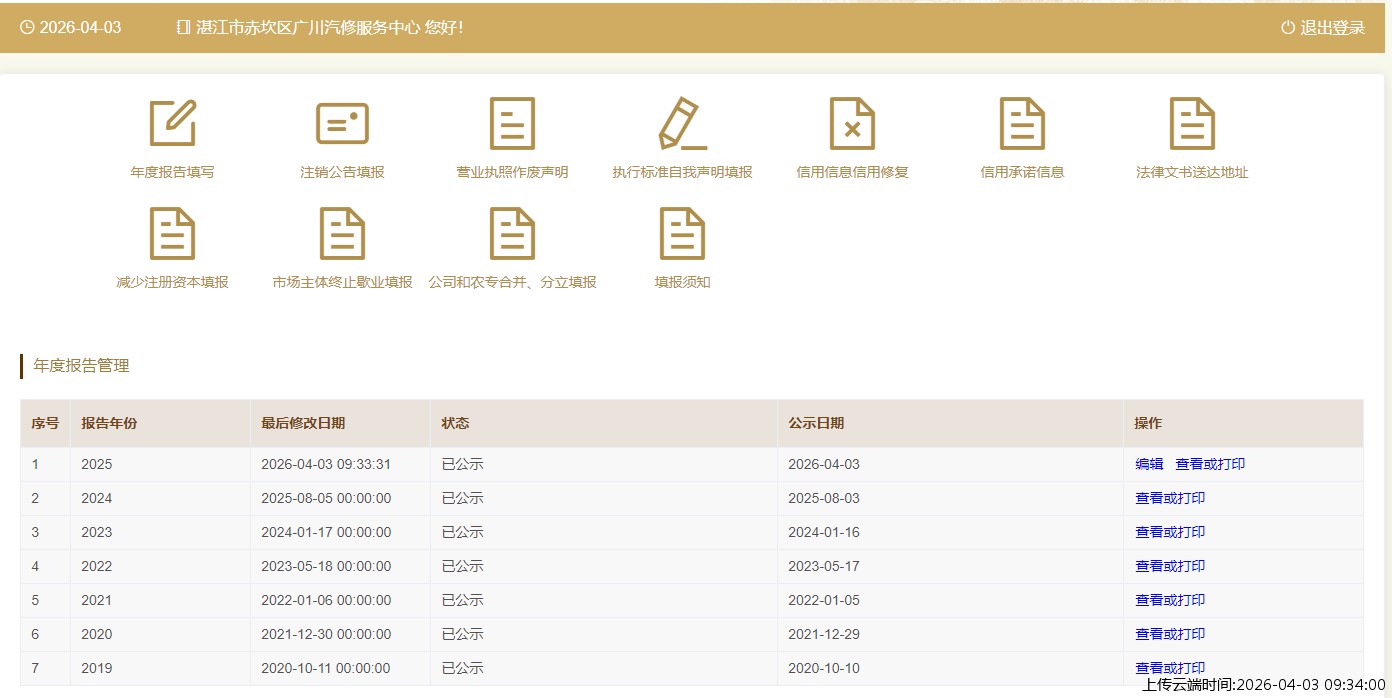This screenshot has height=698, width=1392.
Task: Click 编辑 for the 2025 report
Action: click(1149, 464)
